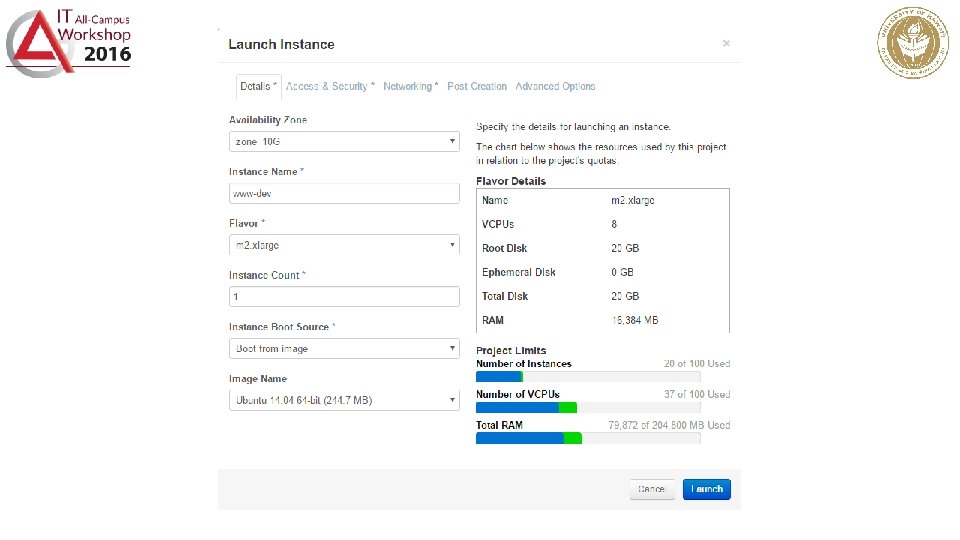Click the IT All-Campus Workshop 2016 logo
The height and width of the screenshot is (540, 960).
click(x=68, y=42)
